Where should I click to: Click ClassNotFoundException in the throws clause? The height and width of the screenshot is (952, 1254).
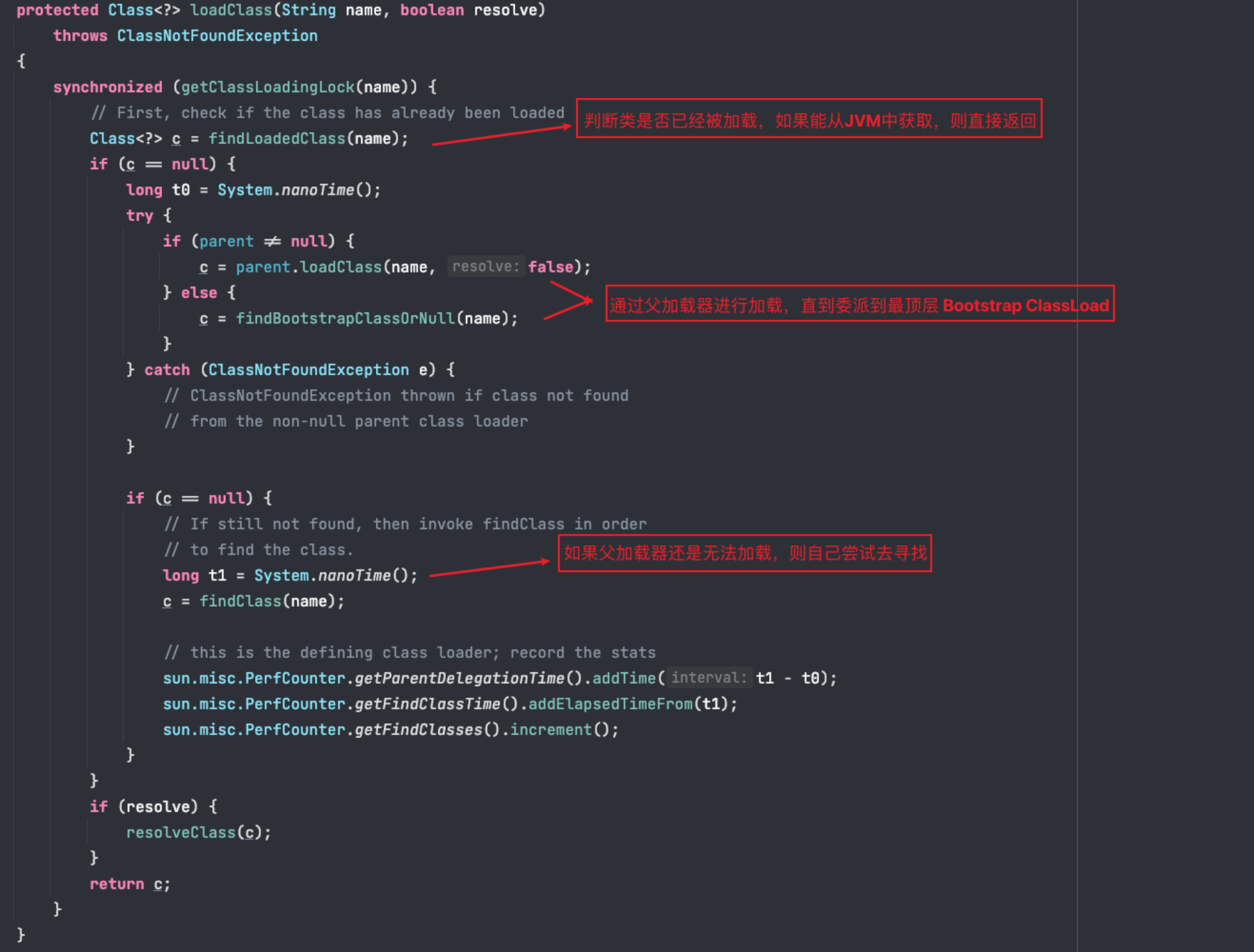(x=217, y=36)
